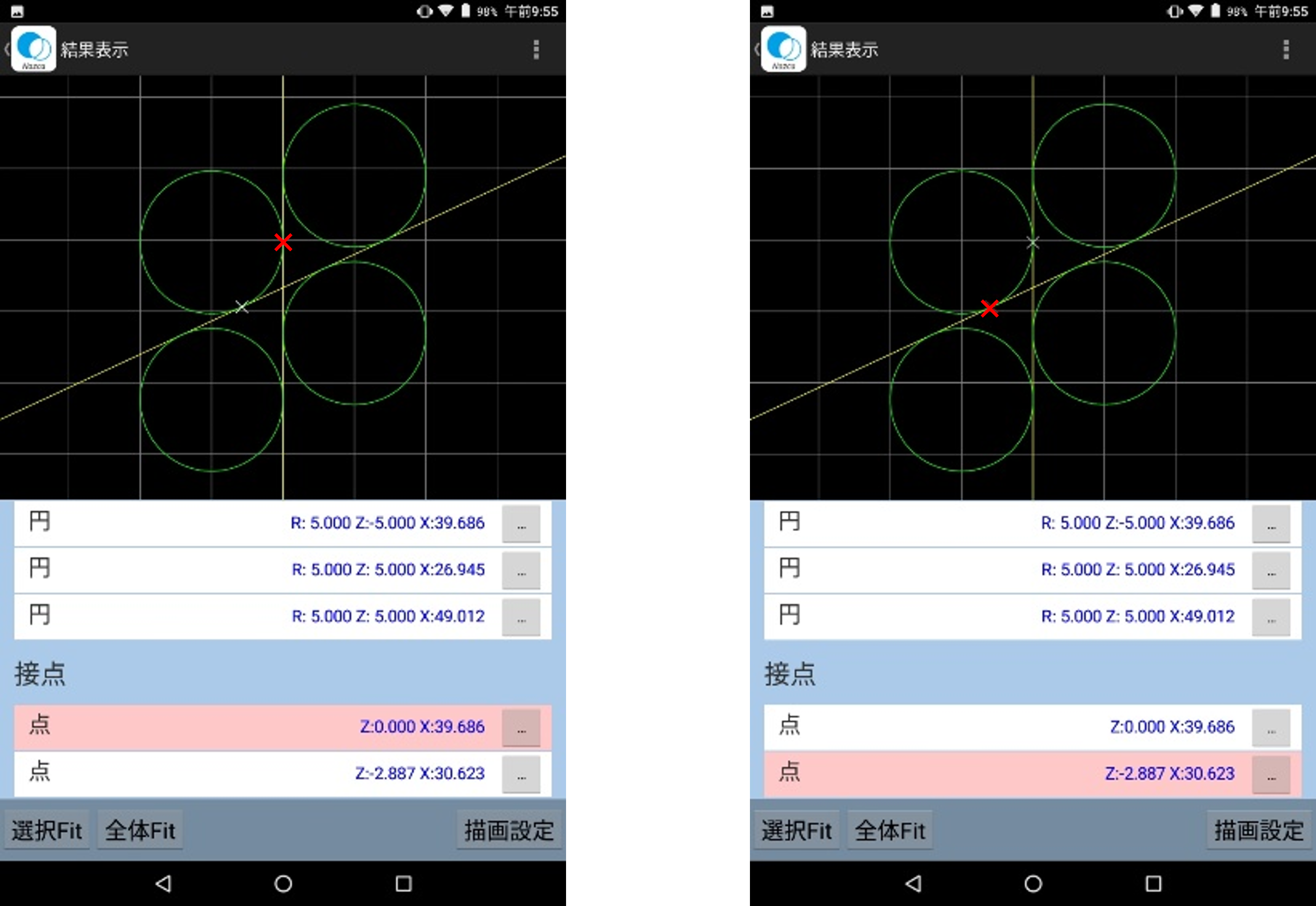Tap the Nazca app icon in right screen

pos(783,49)
